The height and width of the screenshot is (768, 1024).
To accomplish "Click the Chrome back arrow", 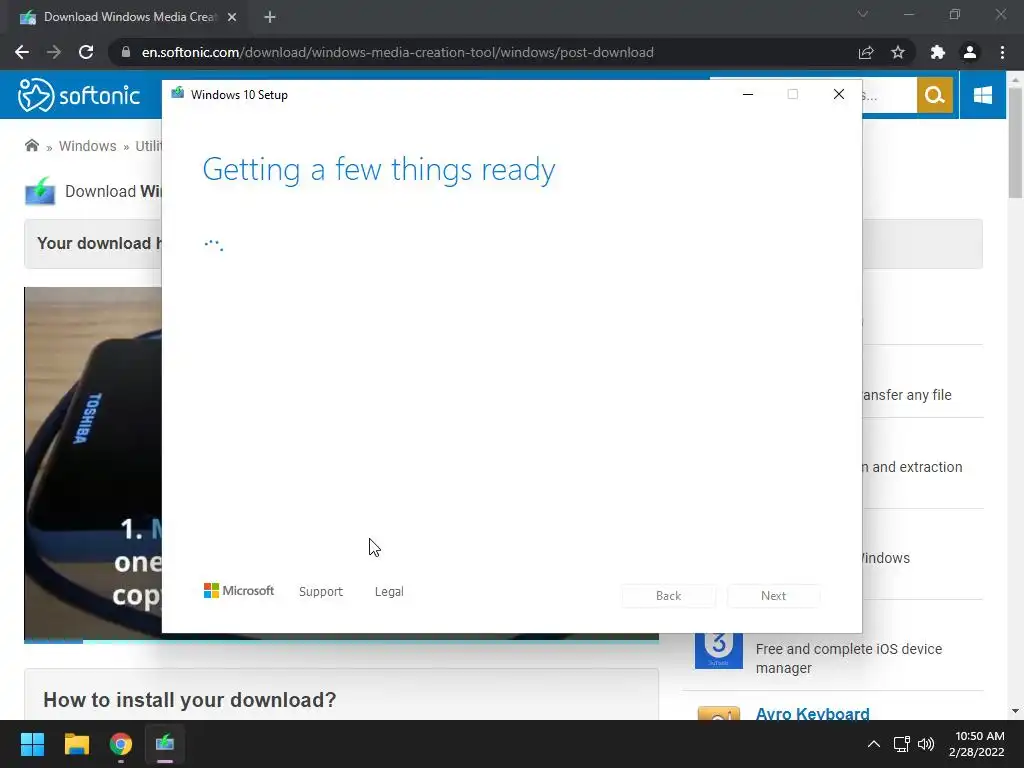I will pyautogui.click(x=22, y=52).
